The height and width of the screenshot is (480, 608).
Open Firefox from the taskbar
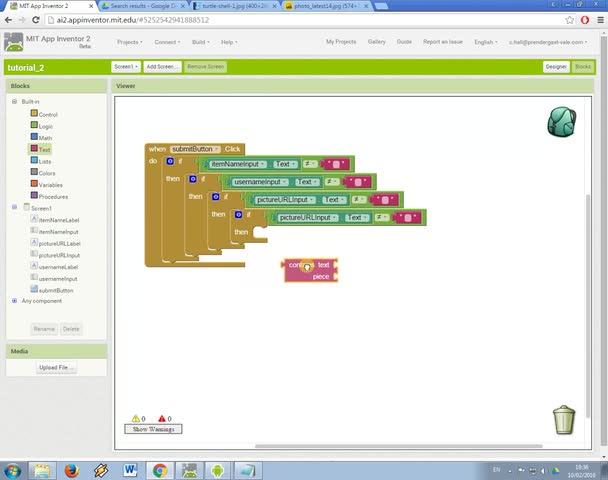coord(71,471)
